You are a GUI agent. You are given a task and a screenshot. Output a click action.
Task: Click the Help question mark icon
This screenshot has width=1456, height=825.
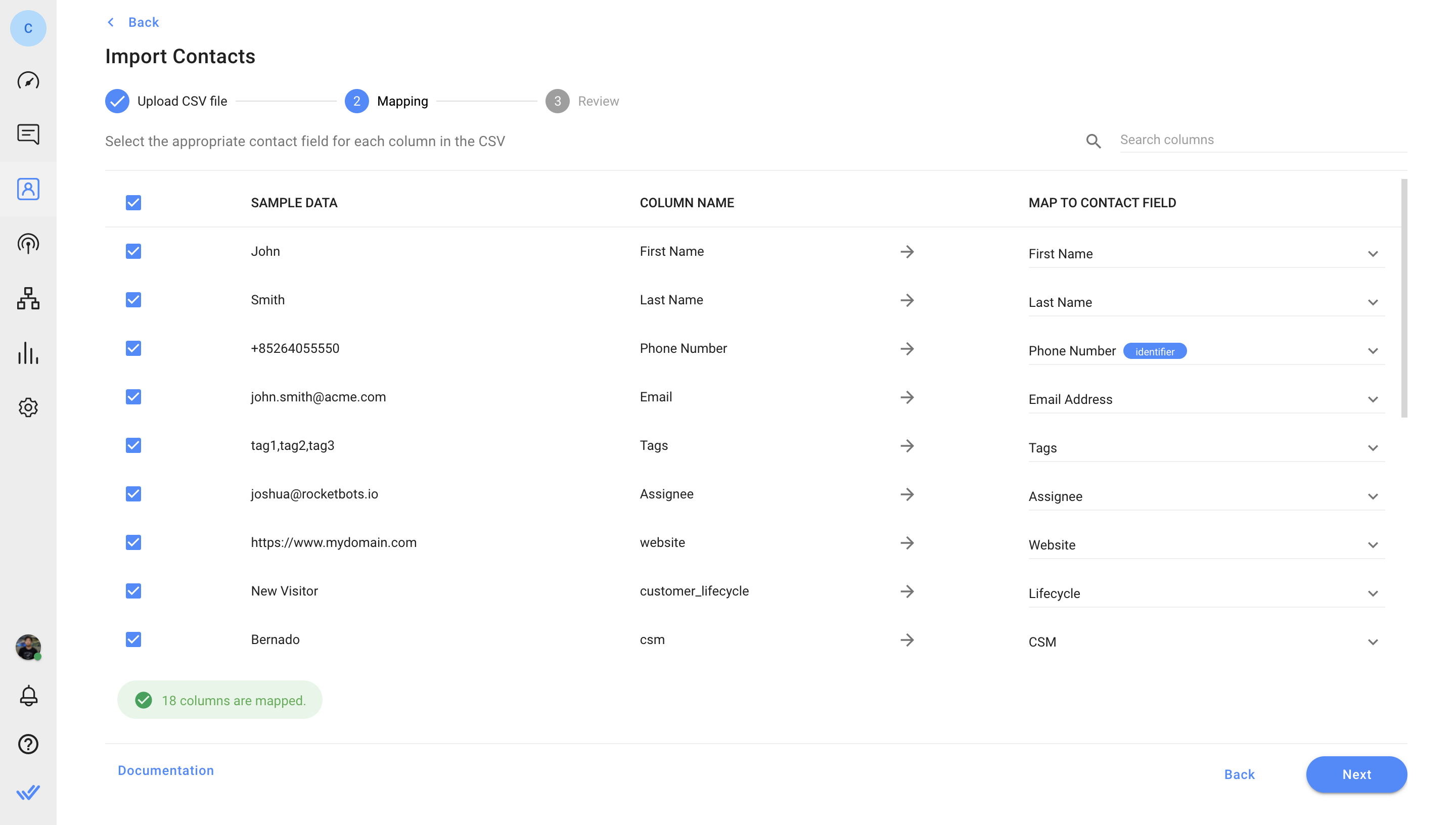coord(28,744)
